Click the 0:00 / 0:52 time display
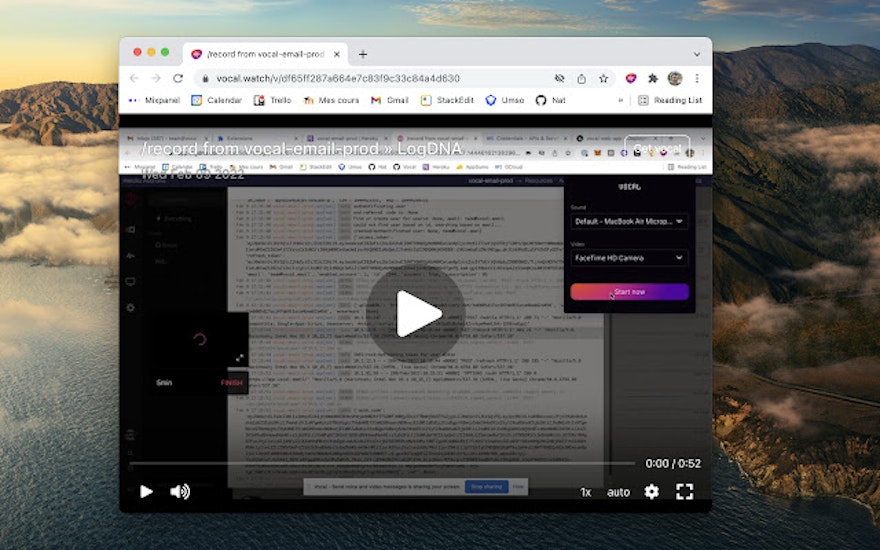Screen dimensions: 880x550 [673, 464]
